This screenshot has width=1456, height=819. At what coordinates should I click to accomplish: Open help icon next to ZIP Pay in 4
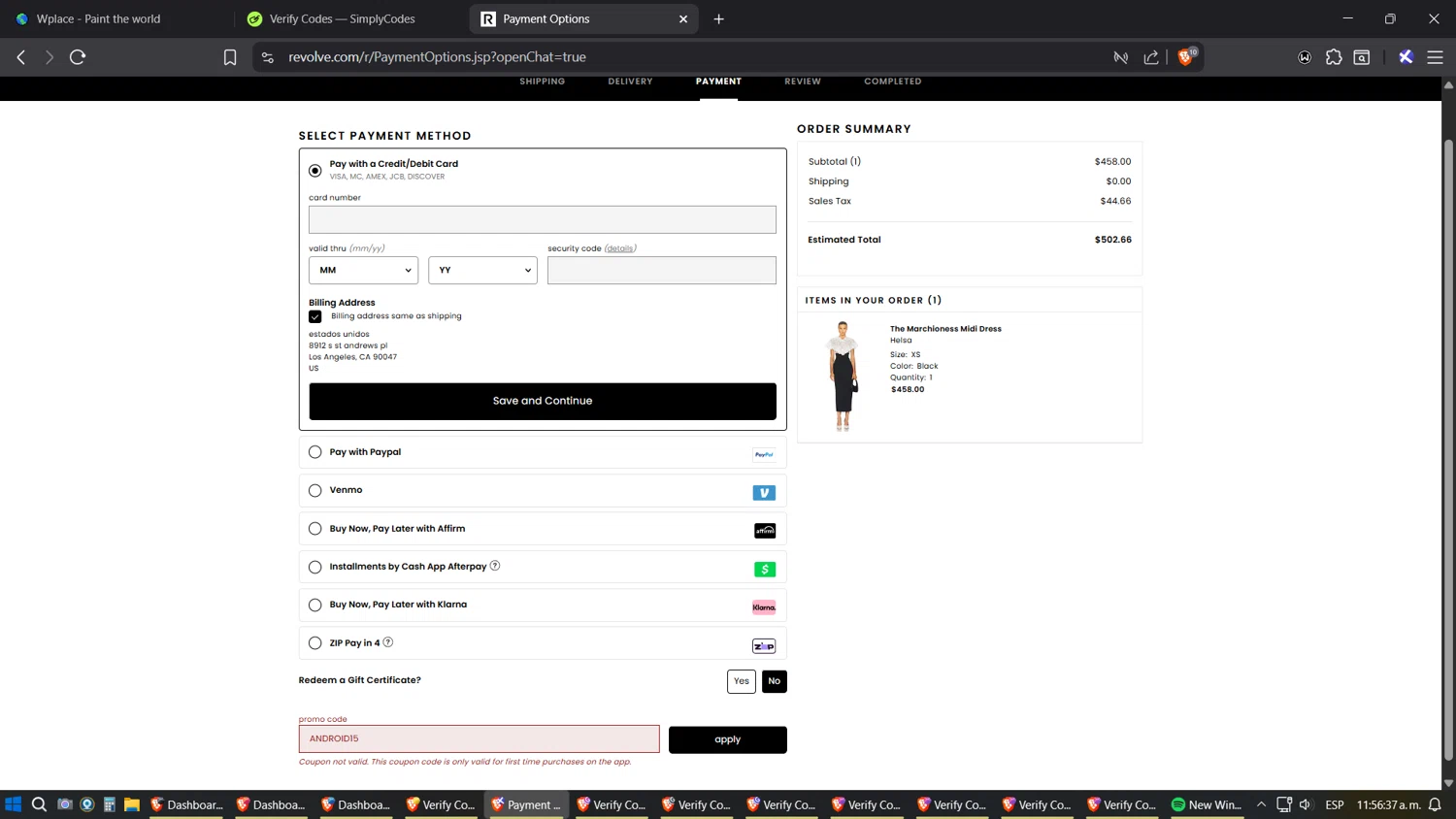pos(388,642)
